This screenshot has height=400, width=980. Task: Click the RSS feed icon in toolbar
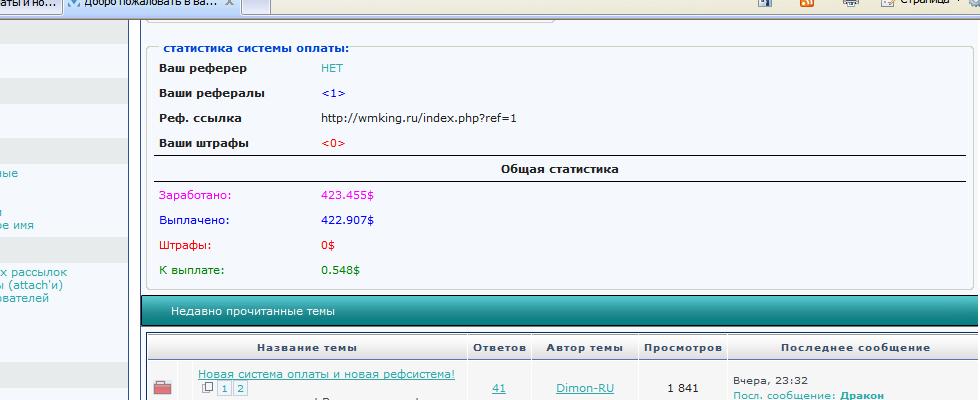806,3
